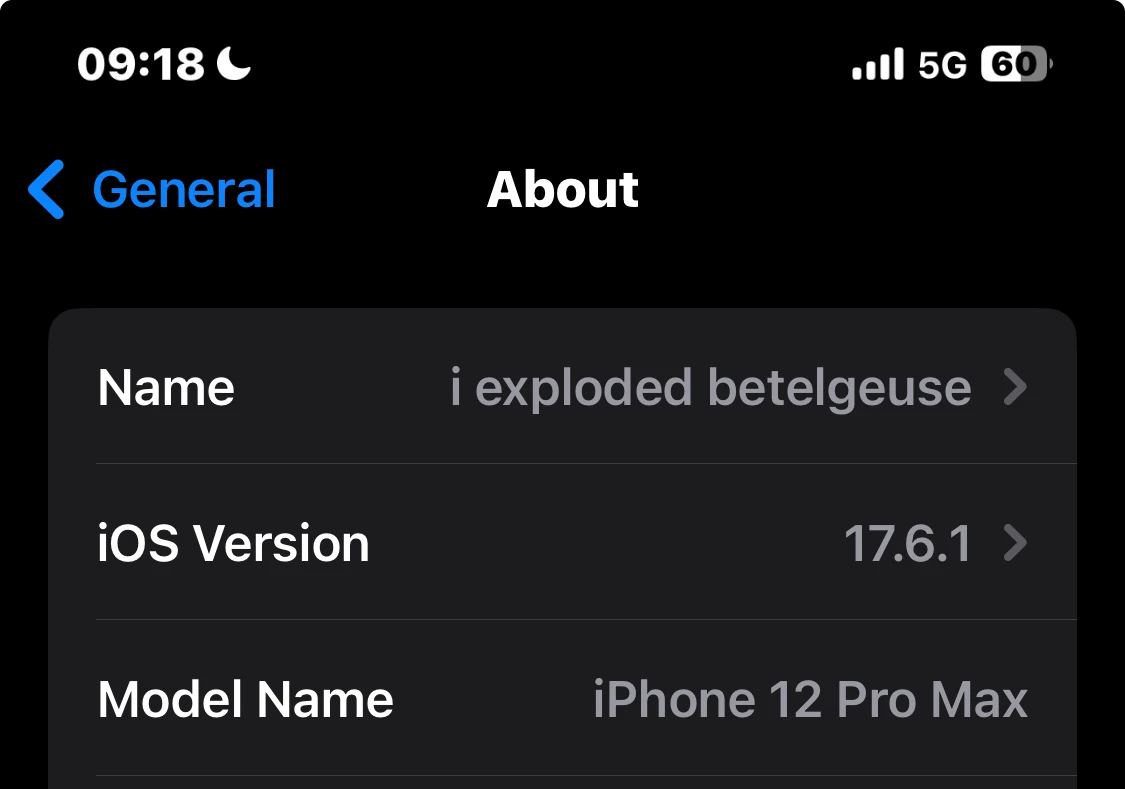The width and height of the screenshot is (1125, 789).
Task: Open the Name settings row
Action: tap(562, 389)
